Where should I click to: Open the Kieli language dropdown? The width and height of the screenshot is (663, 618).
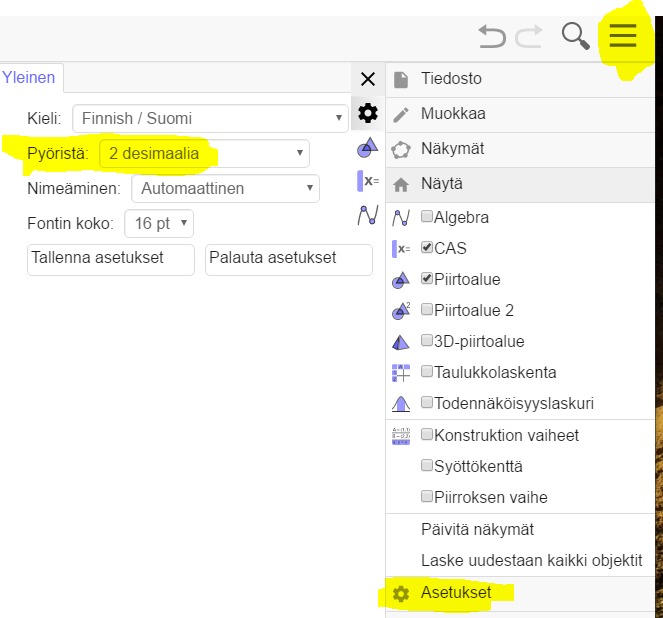click(x=210, y=118)
